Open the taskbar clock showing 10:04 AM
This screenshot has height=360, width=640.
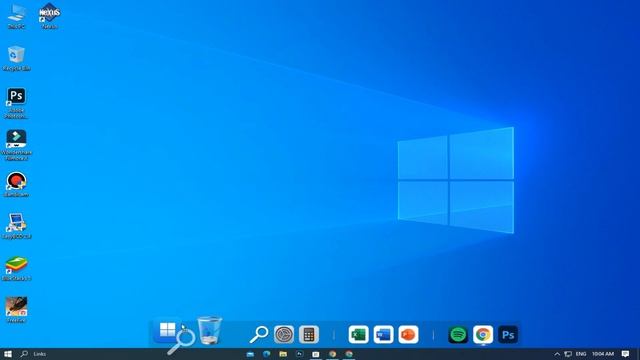coord(603,354)
